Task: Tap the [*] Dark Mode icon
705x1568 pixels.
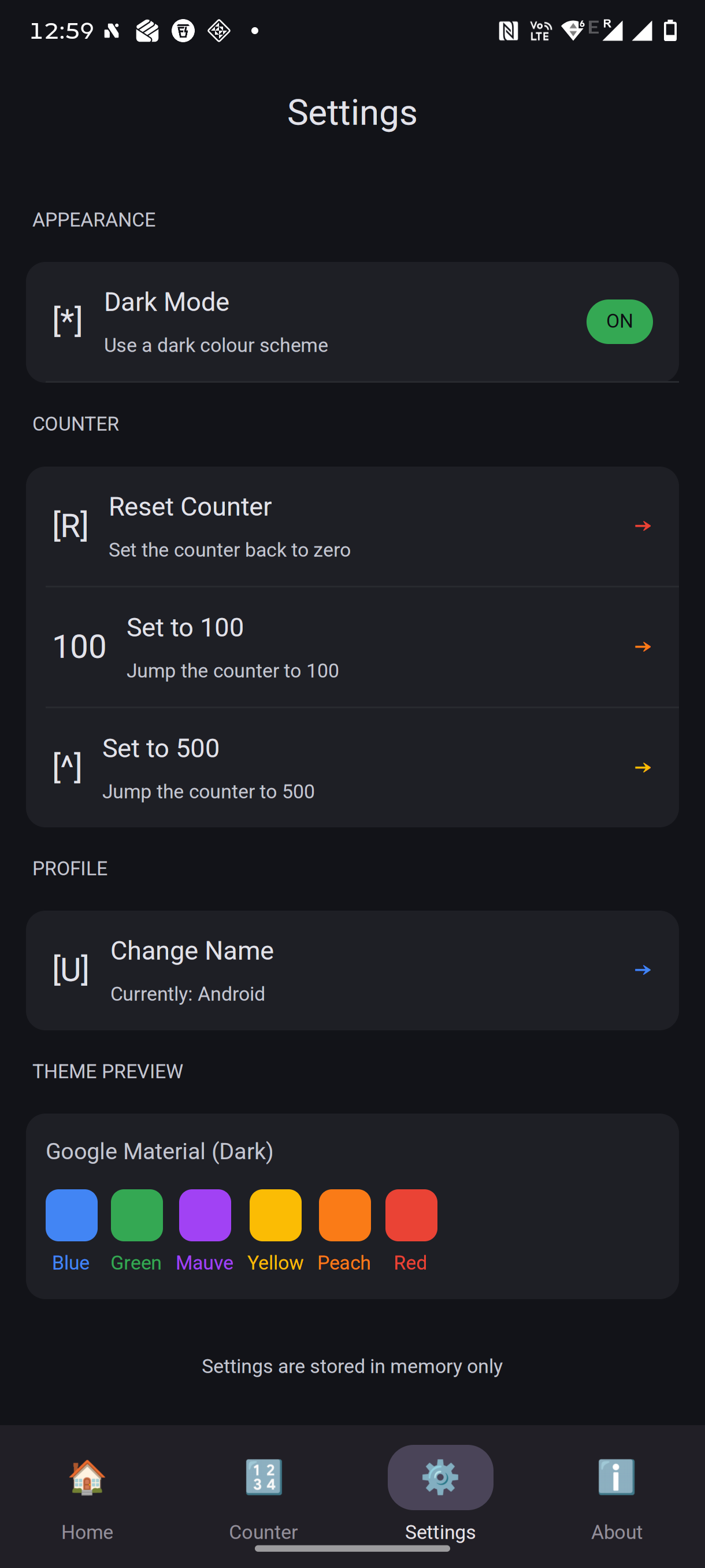Action: (x=68, y=321)
